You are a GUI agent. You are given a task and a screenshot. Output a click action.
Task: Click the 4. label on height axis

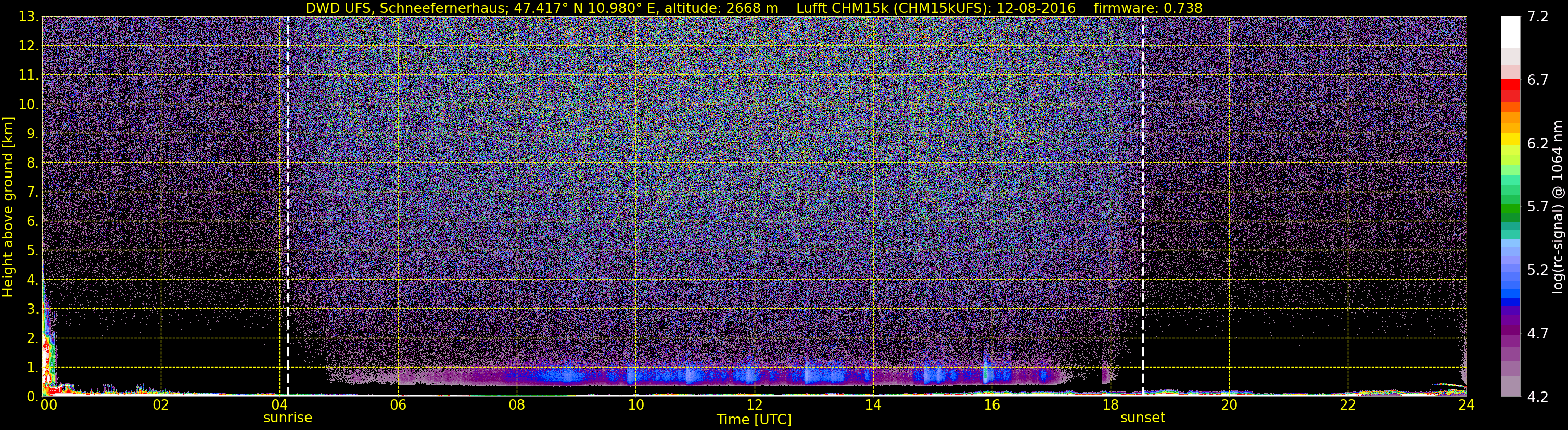(x=33, y=280)
